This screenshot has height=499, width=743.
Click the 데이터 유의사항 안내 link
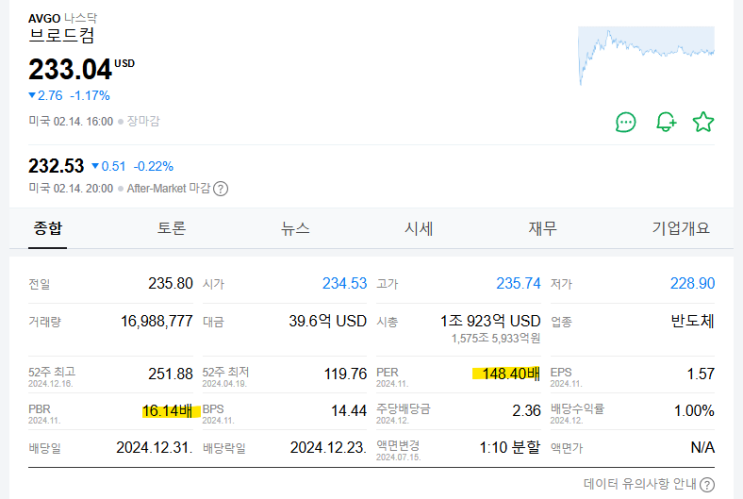coord(647,485)
